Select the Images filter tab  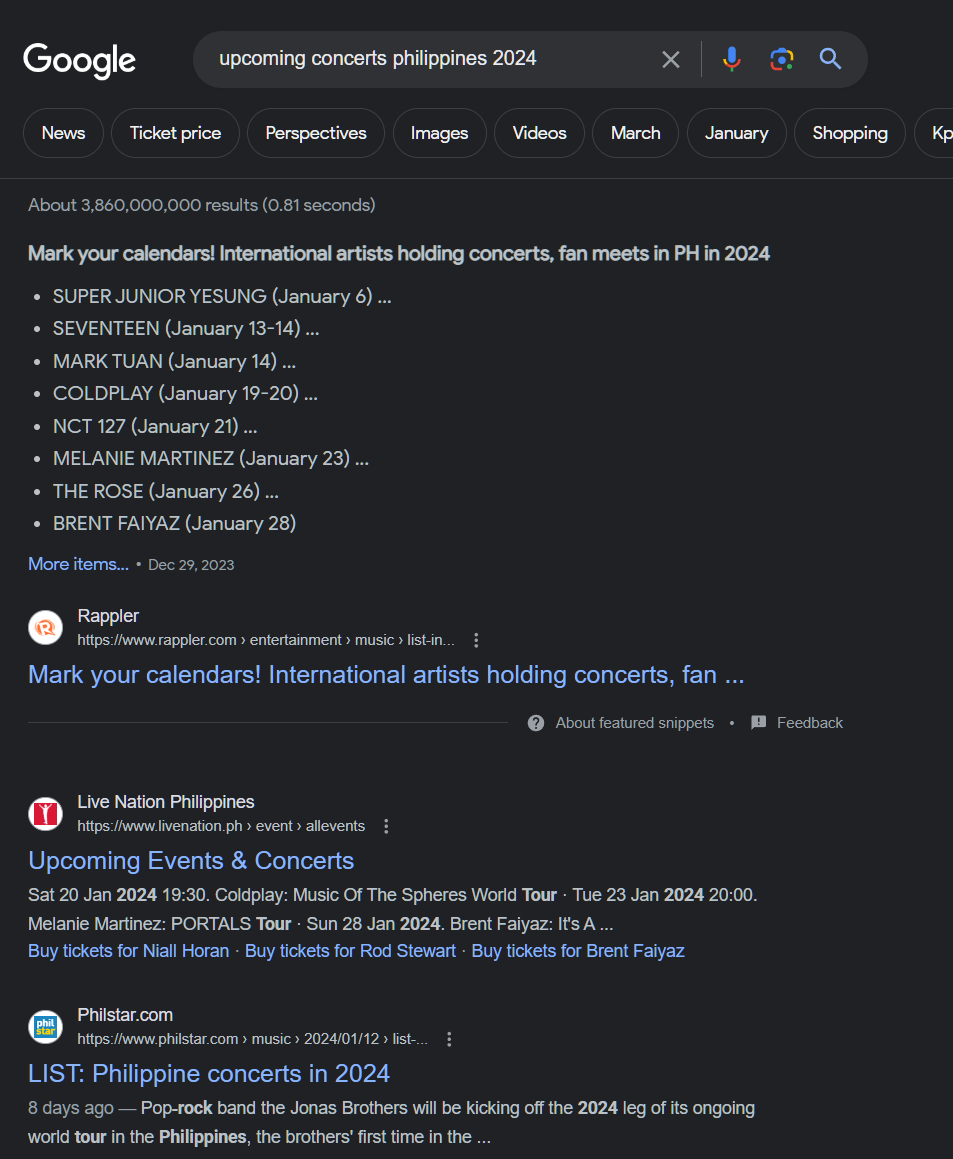439,133
